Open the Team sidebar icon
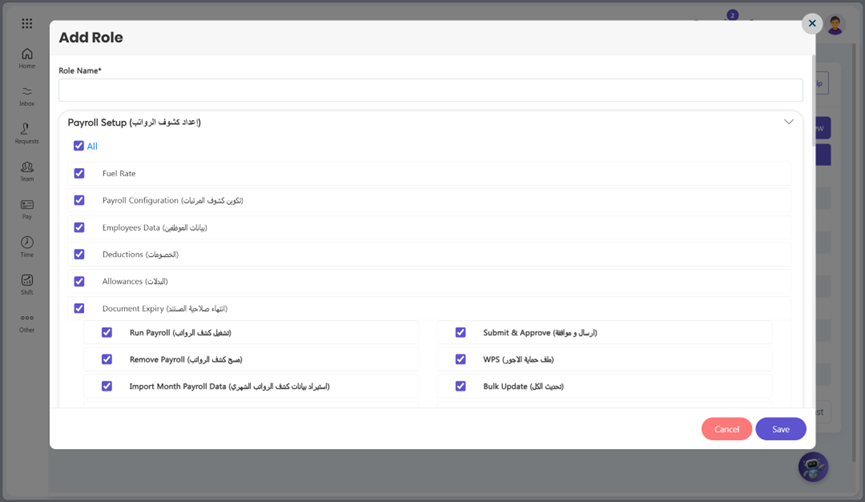 [x=27, y=167]
